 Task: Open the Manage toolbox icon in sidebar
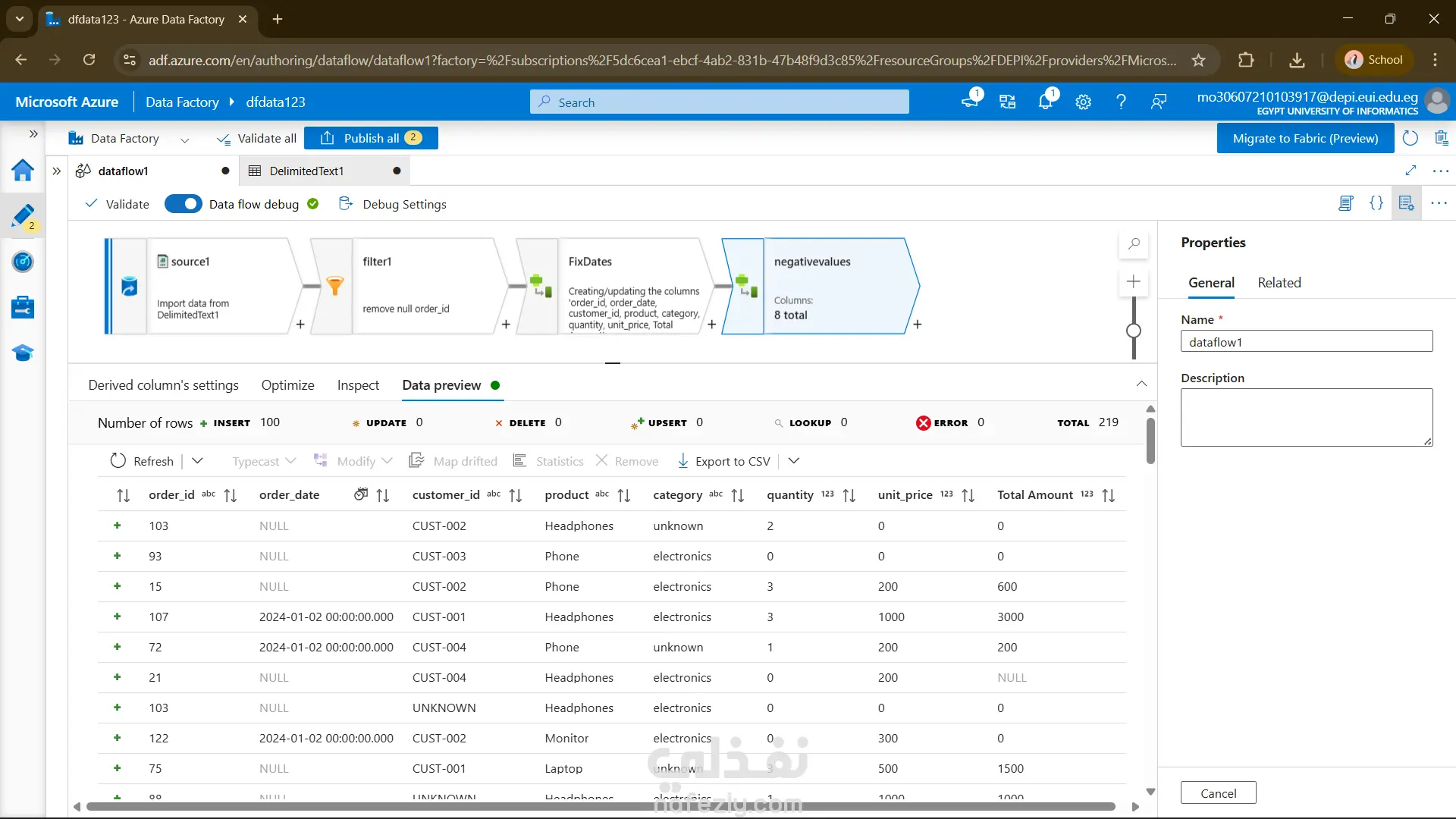(x=23, y=307)
